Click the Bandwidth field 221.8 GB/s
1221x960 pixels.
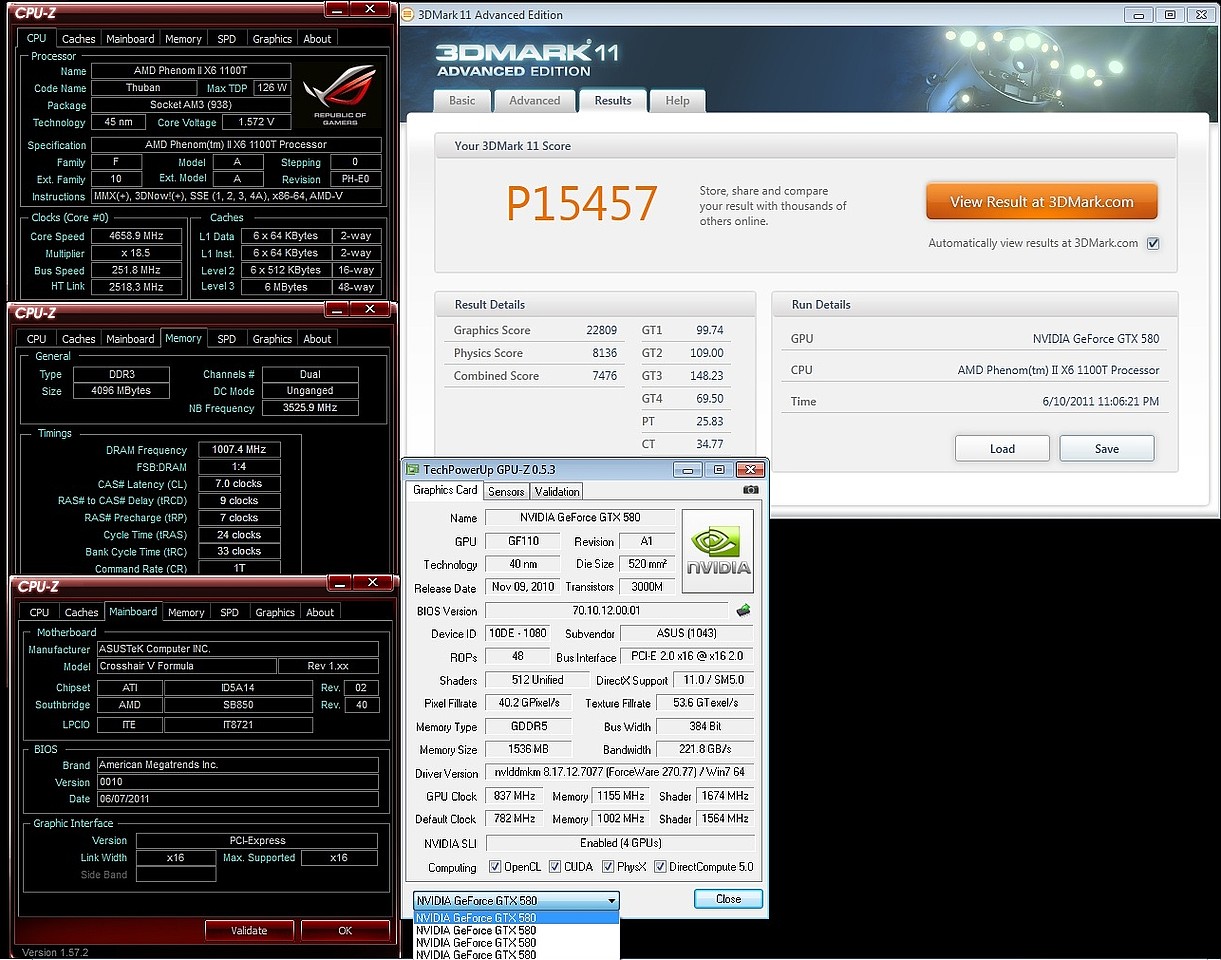[x=706, y=749]
